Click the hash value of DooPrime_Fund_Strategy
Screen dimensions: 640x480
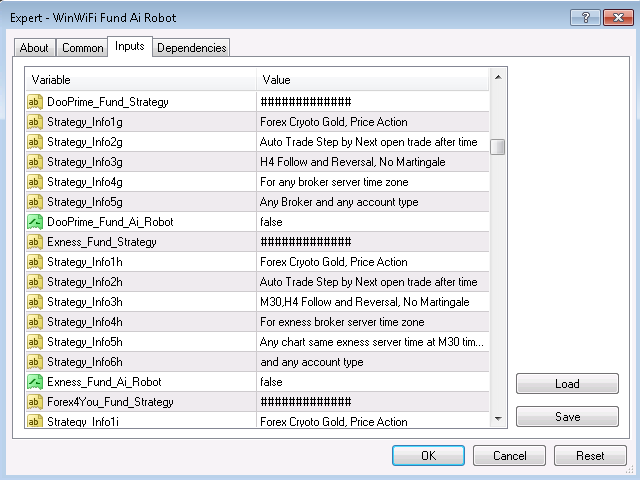306,102
